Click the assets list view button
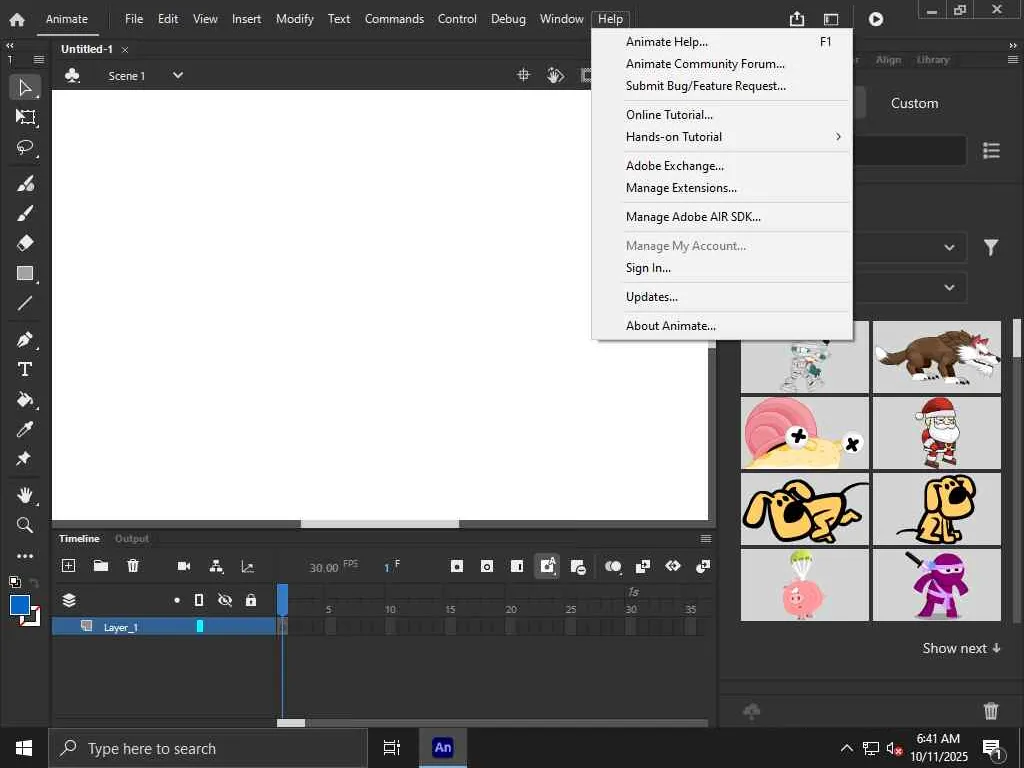Viewport: 1024px width, 768px height. [x=991, y=151]
